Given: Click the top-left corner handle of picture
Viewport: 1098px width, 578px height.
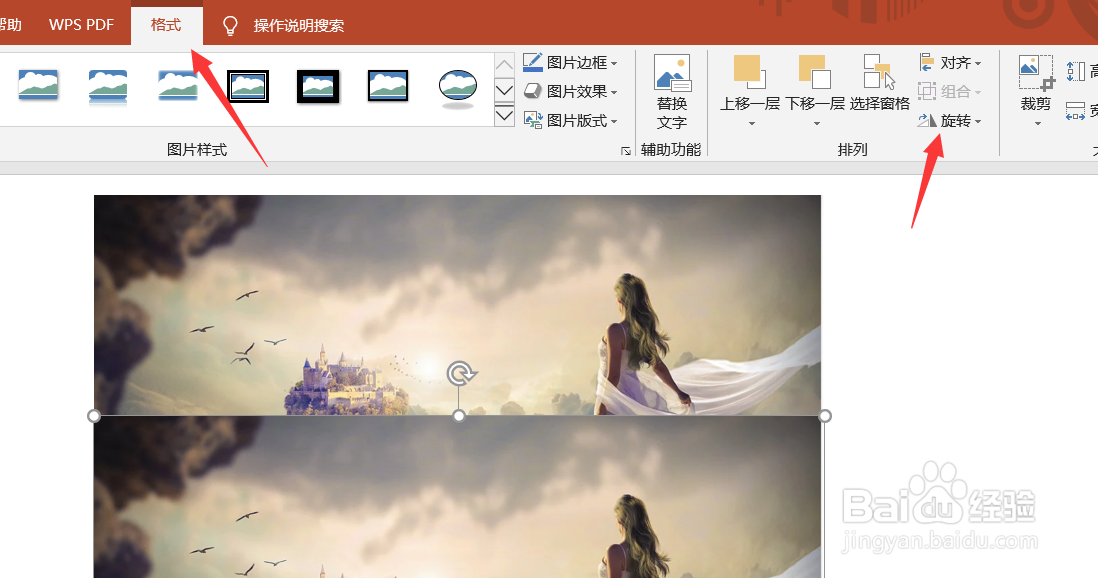Looking at the screenshot, I should (x=94, y=416).
